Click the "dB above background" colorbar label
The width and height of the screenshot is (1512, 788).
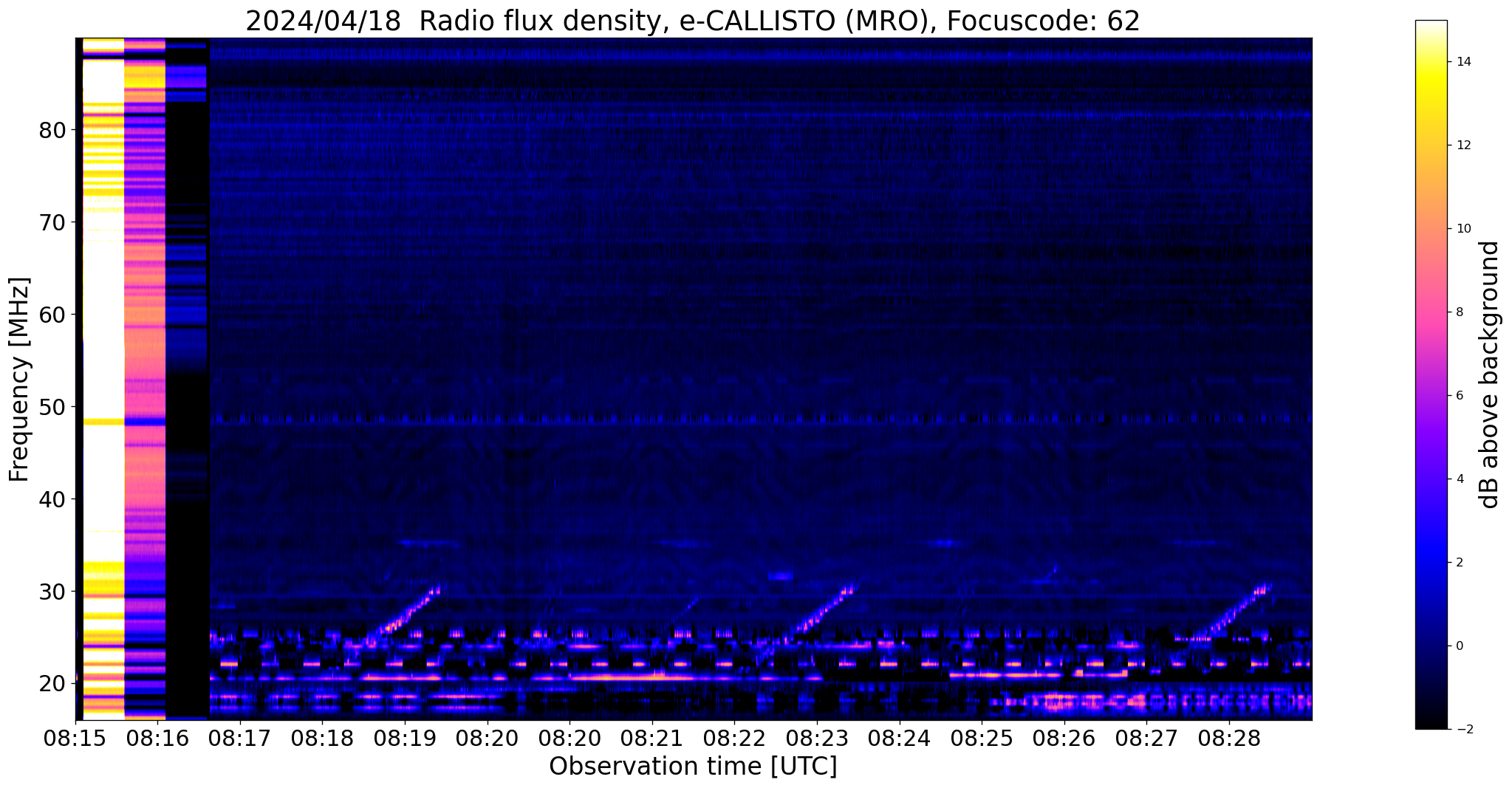pyautogui.click(x=1490, y=375)
